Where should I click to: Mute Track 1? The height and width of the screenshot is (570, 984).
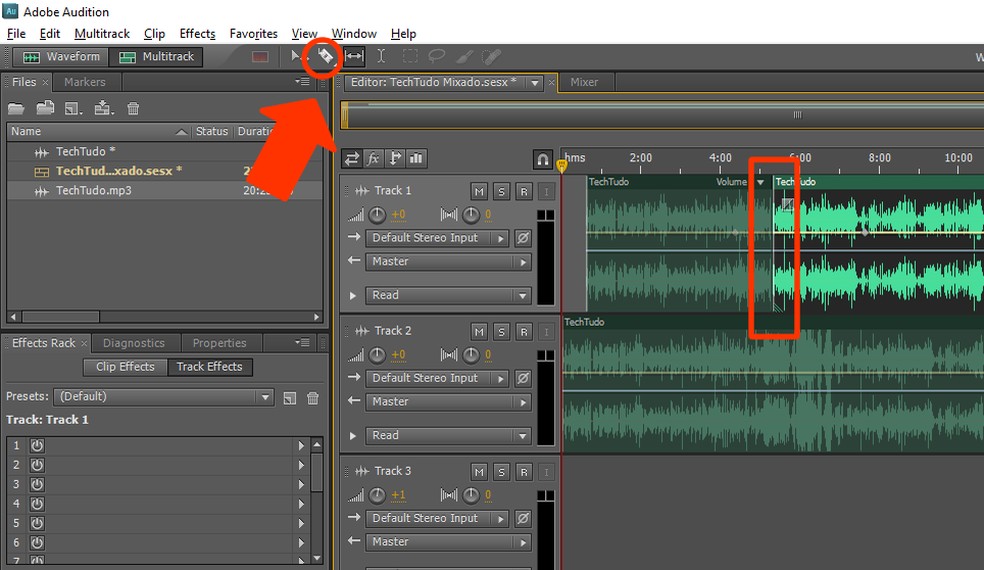[479, 191]
